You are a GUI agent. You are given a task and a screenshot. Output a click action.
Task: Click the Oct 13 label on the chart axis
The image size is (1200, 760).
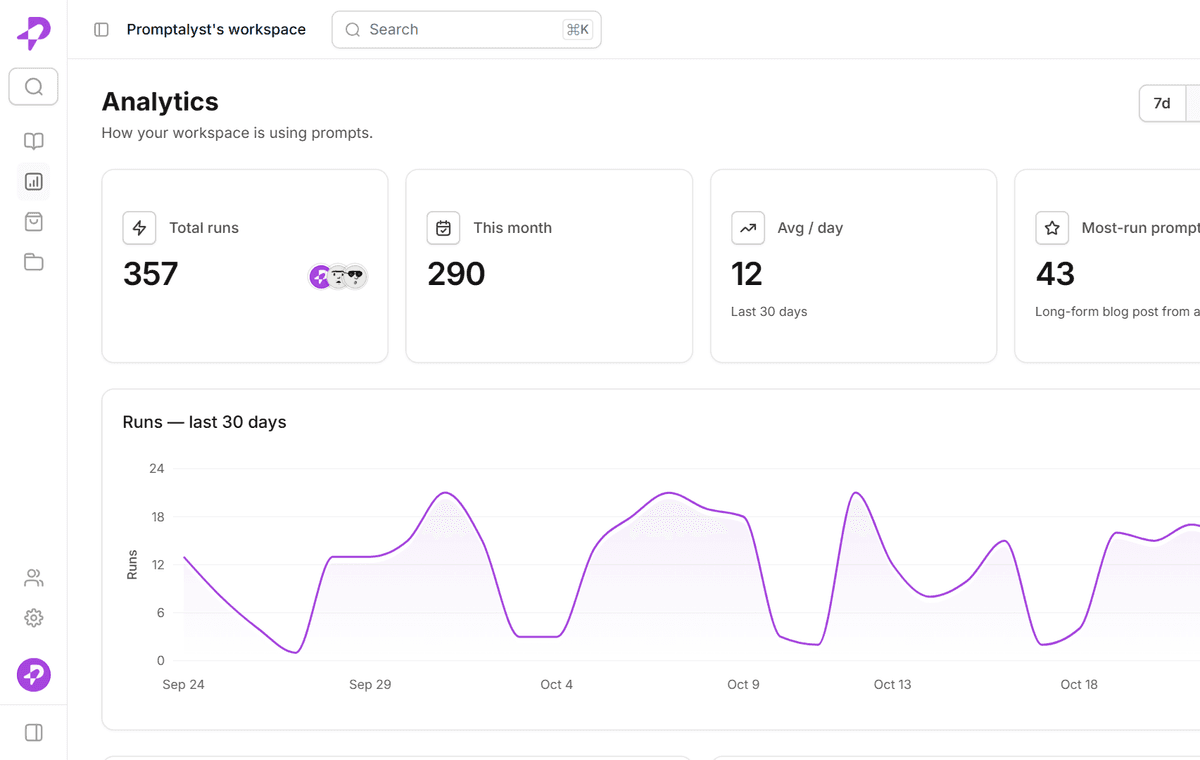click(893, 685)
